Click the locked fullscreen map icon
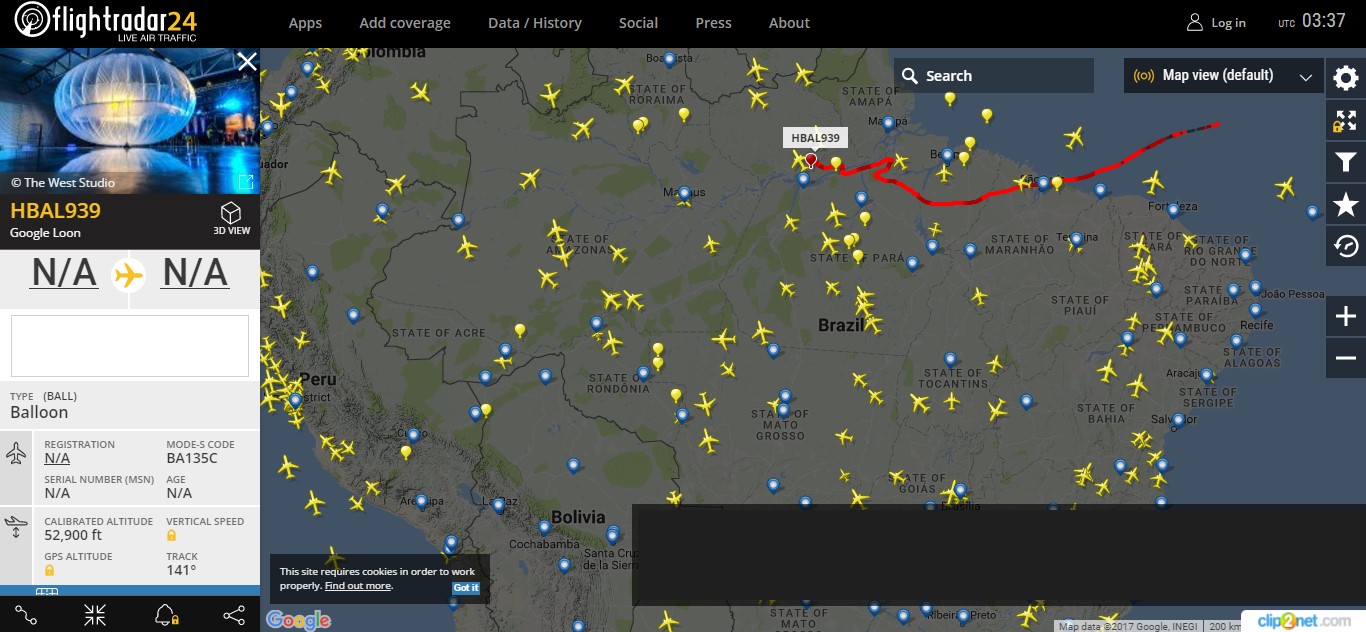Viewport: 1366px width, 632px height. pos(1346,121)
